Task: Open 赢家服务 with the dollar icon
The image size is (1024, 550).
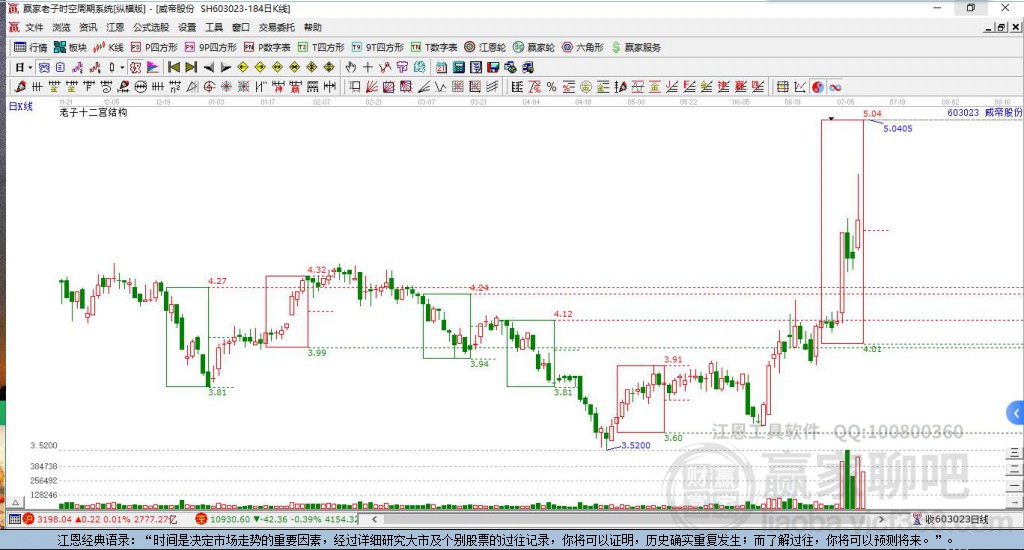Action: click(636, 47)
